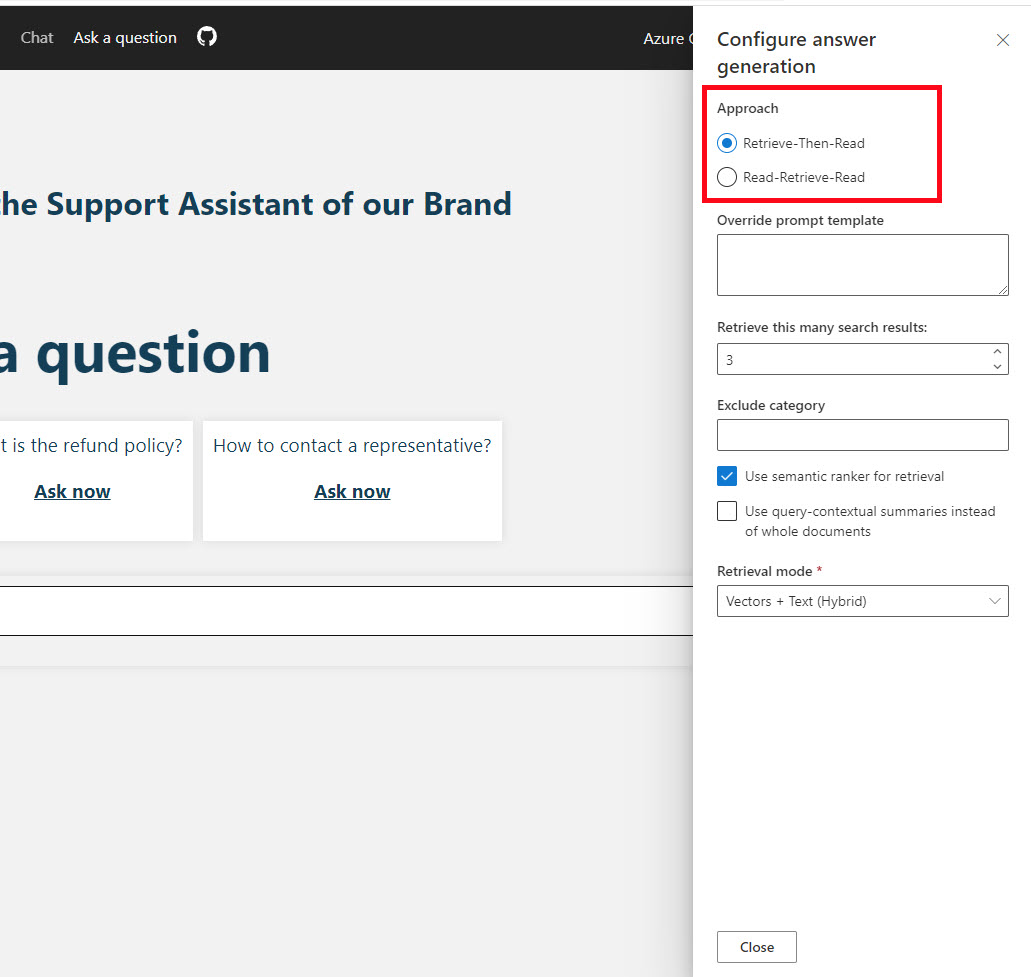Viewport: 1031px width, 977px height.
Task: Open the GitHub repository icon link
Action: pyautogui.click(x=206, y=37)
